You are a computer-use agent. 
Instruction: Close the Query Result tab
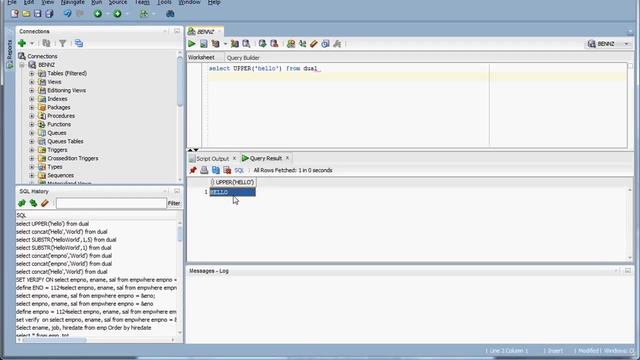point(287,158)
